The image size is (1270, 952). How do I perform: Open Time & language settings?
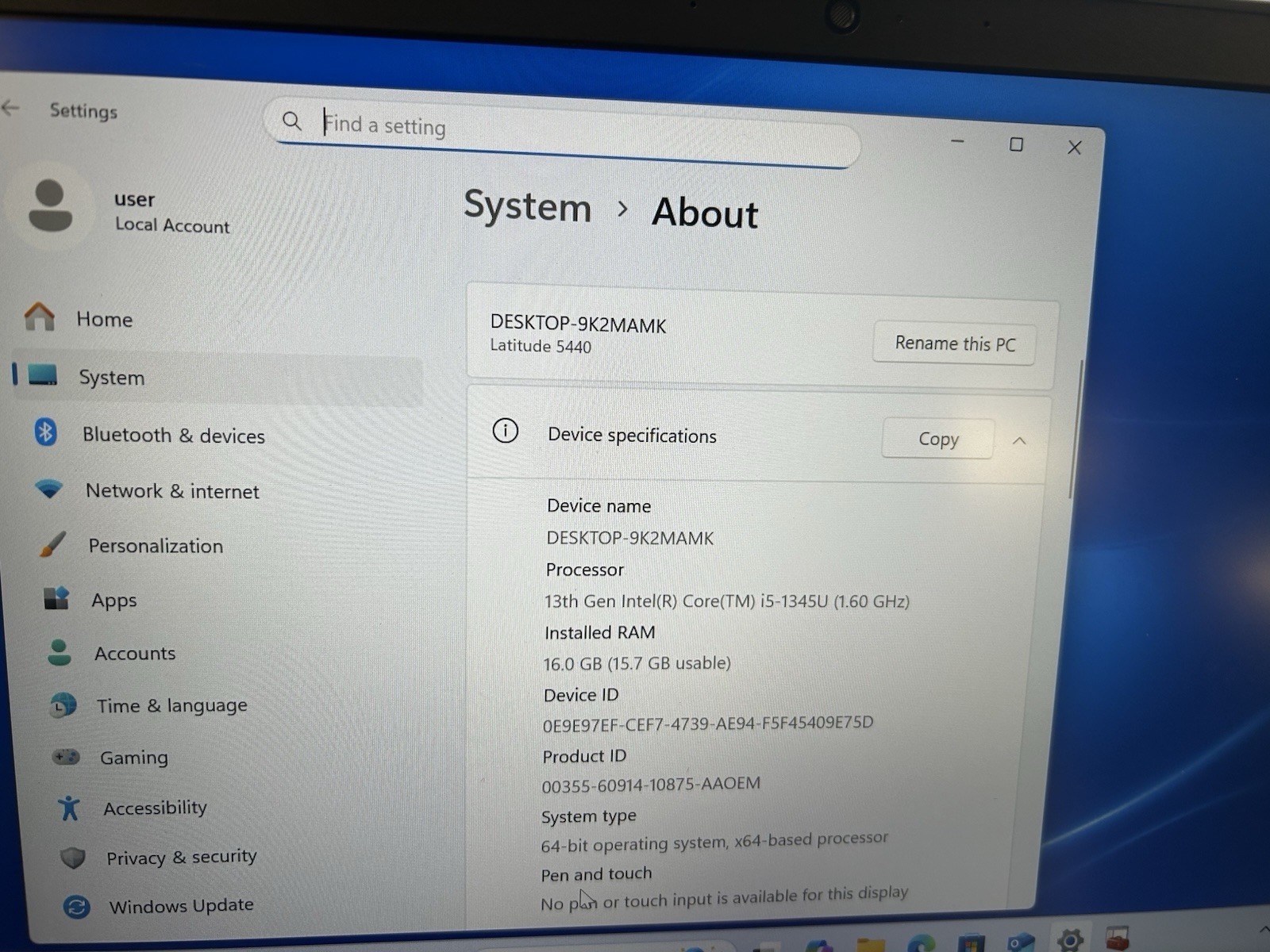(171, 705)
